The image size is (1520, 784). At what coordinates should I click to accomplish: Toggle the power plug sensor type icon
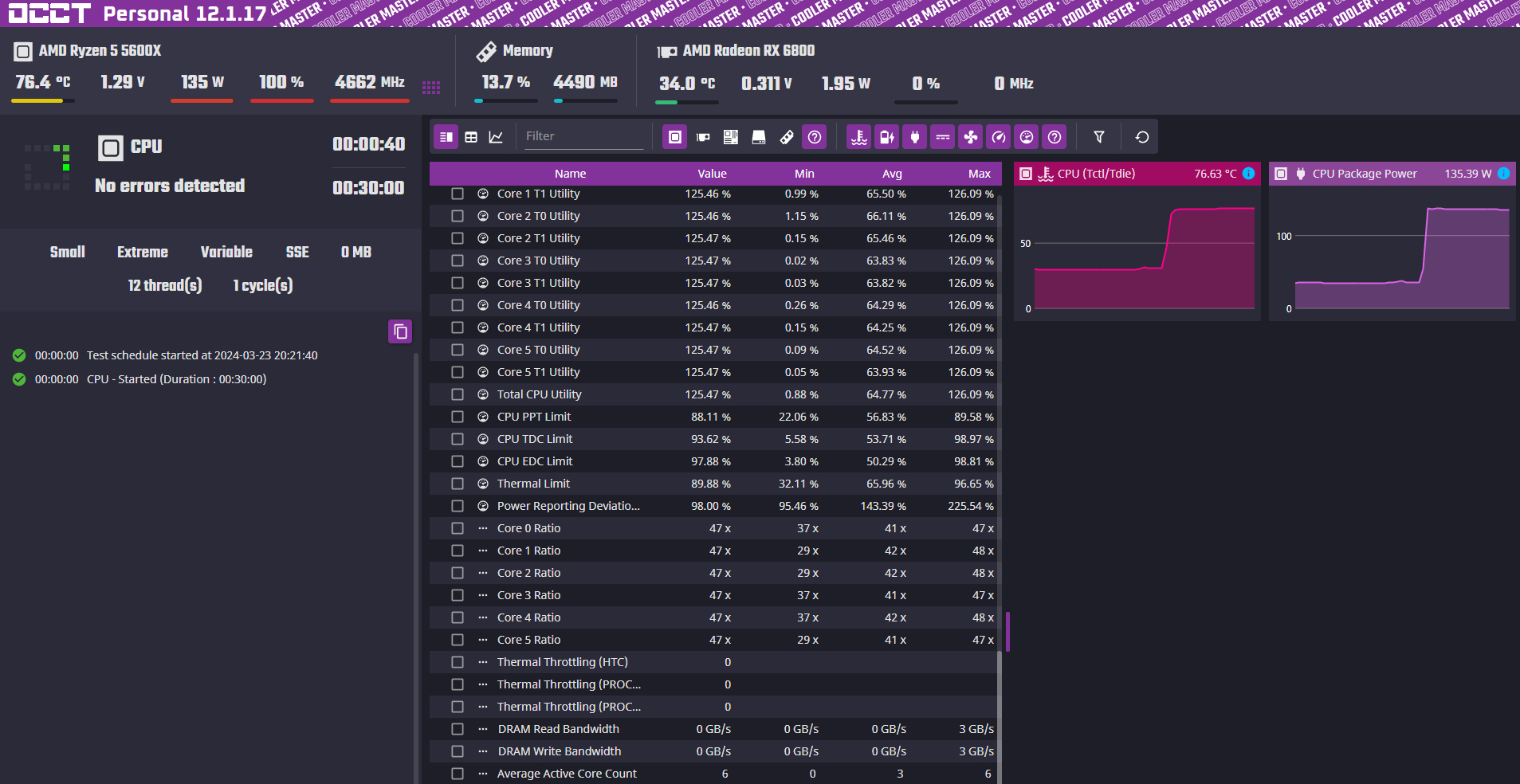(915, 137)
